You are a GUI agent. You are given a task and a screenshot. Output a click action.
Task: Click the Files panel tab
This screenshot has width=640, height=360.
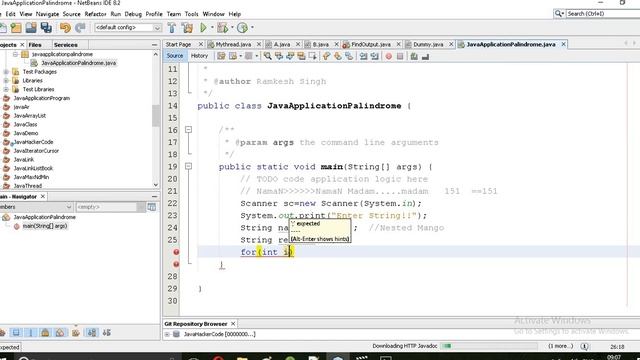coord(35,45)
